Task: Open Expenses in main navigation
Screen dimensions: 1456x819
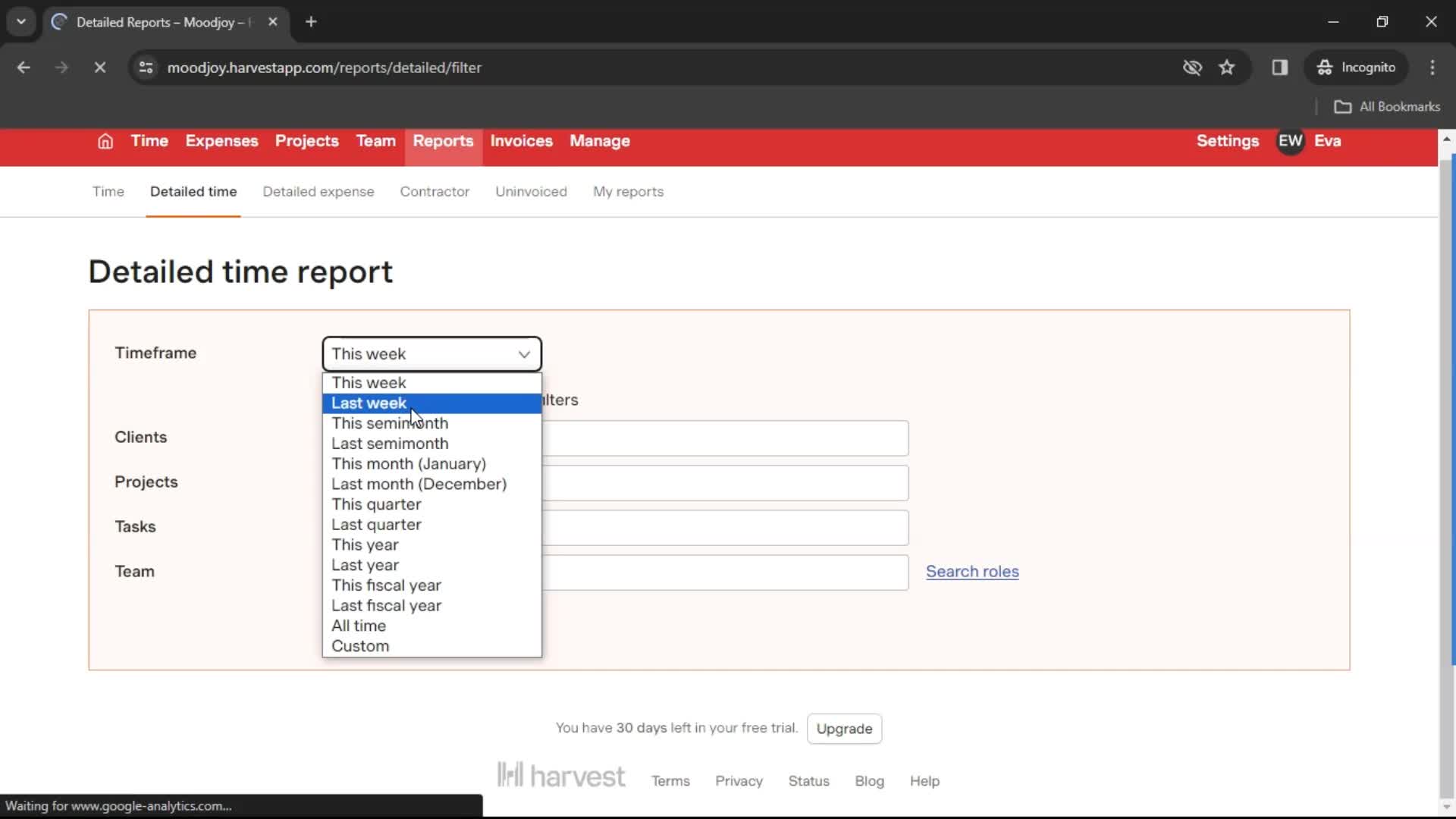Action: (x=221, y=141)
